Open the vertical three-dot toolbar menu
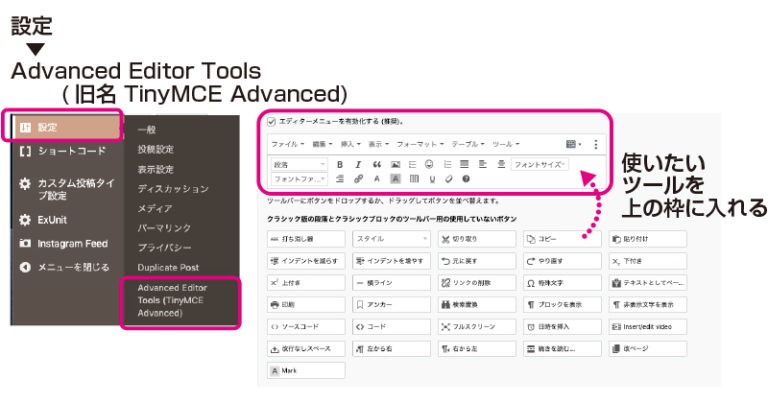The image size is (768, 403). point(596,144)
